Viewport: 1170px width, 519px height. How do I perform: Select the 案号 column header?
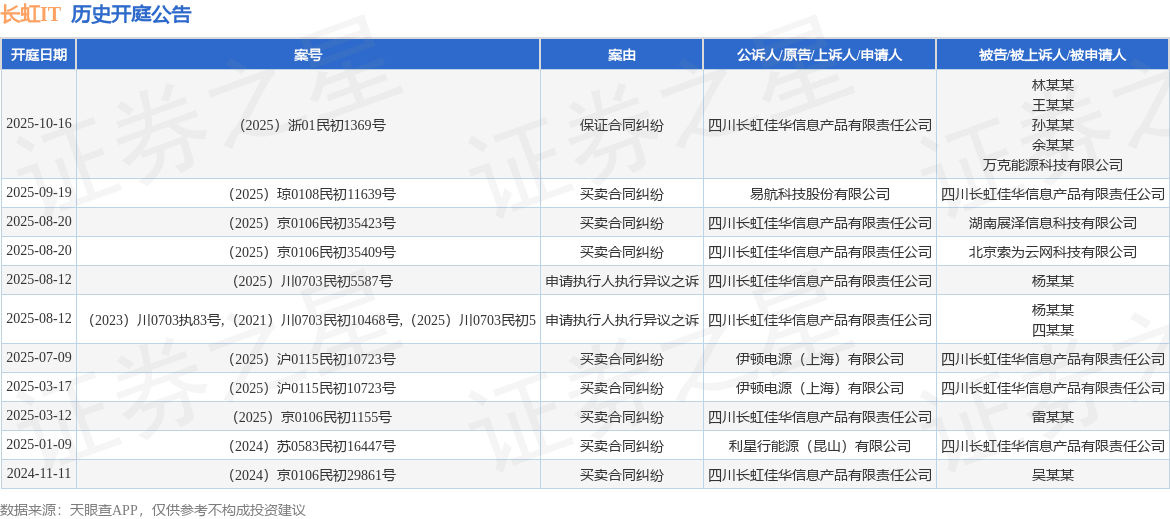tap(307, 54)
